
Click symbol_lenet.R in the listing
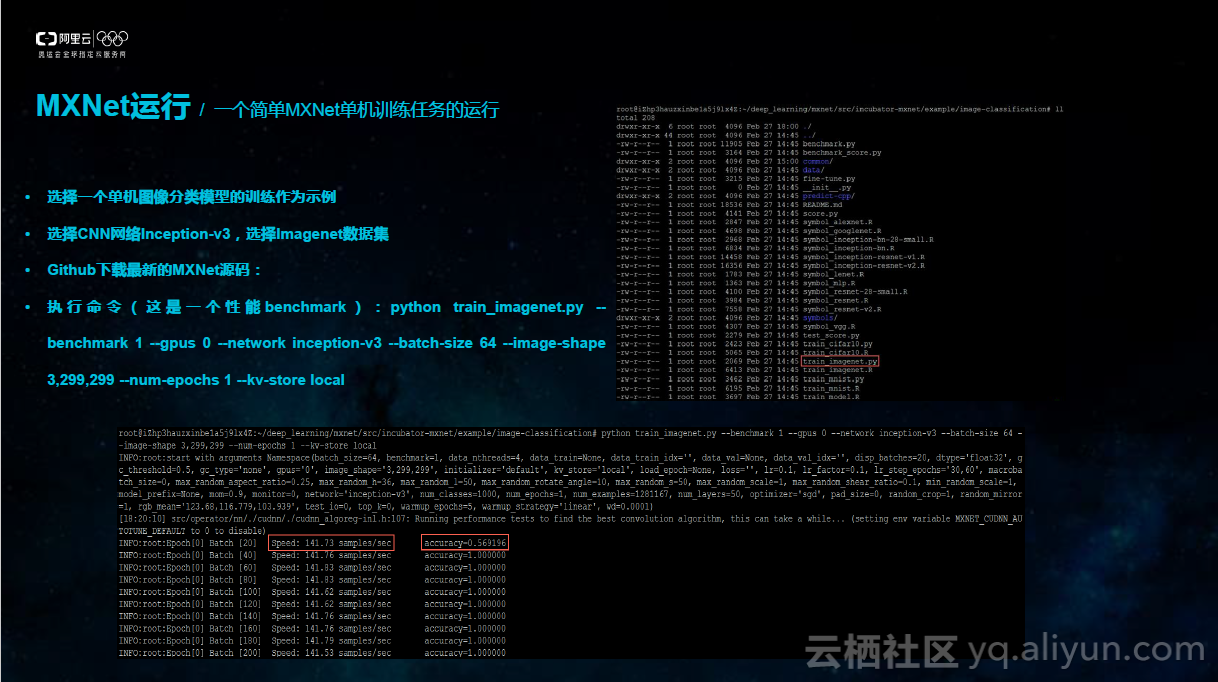(x=833, y=274)
